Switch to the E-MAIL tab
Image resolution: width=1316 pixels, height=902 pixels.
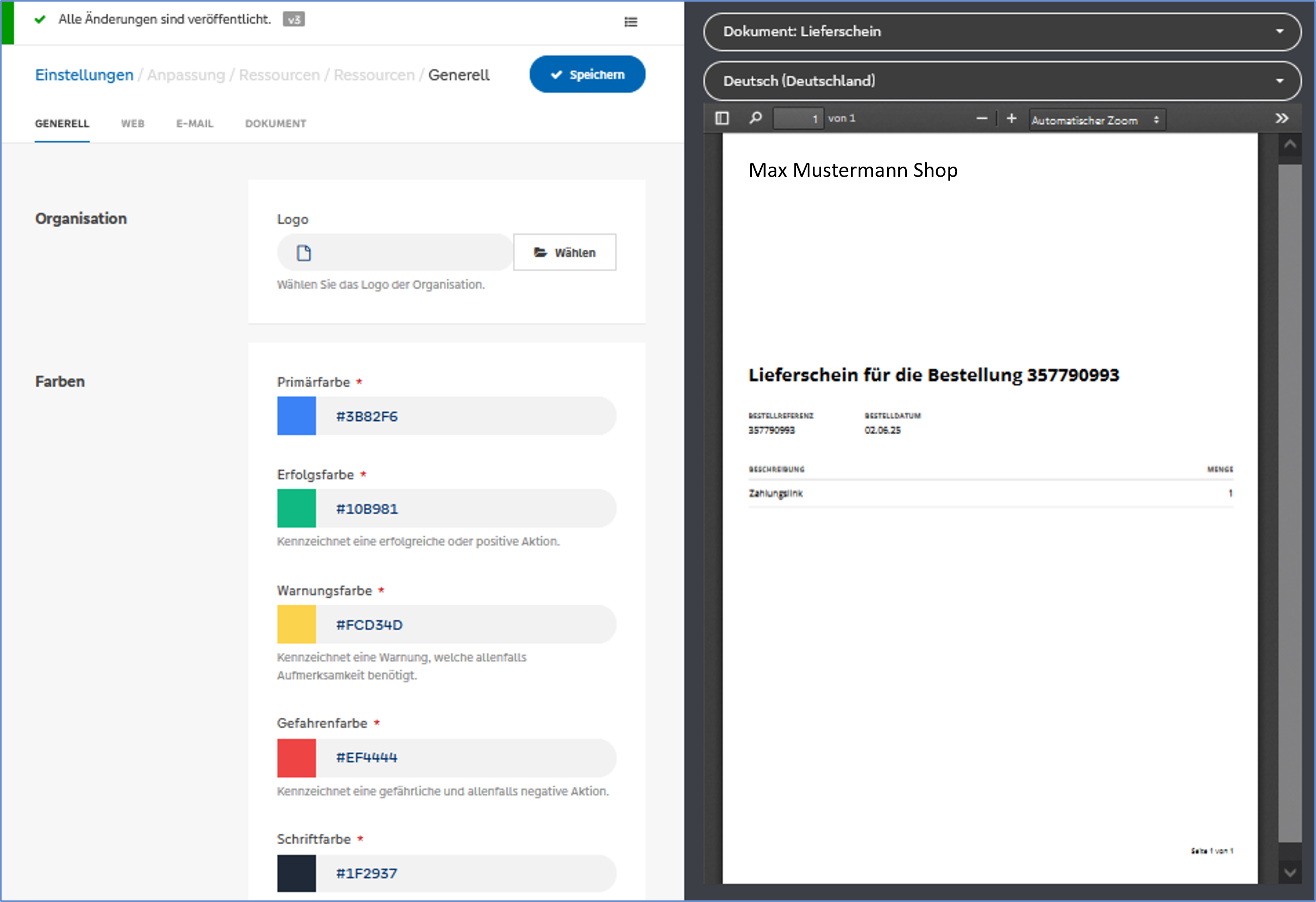[194, 124]
